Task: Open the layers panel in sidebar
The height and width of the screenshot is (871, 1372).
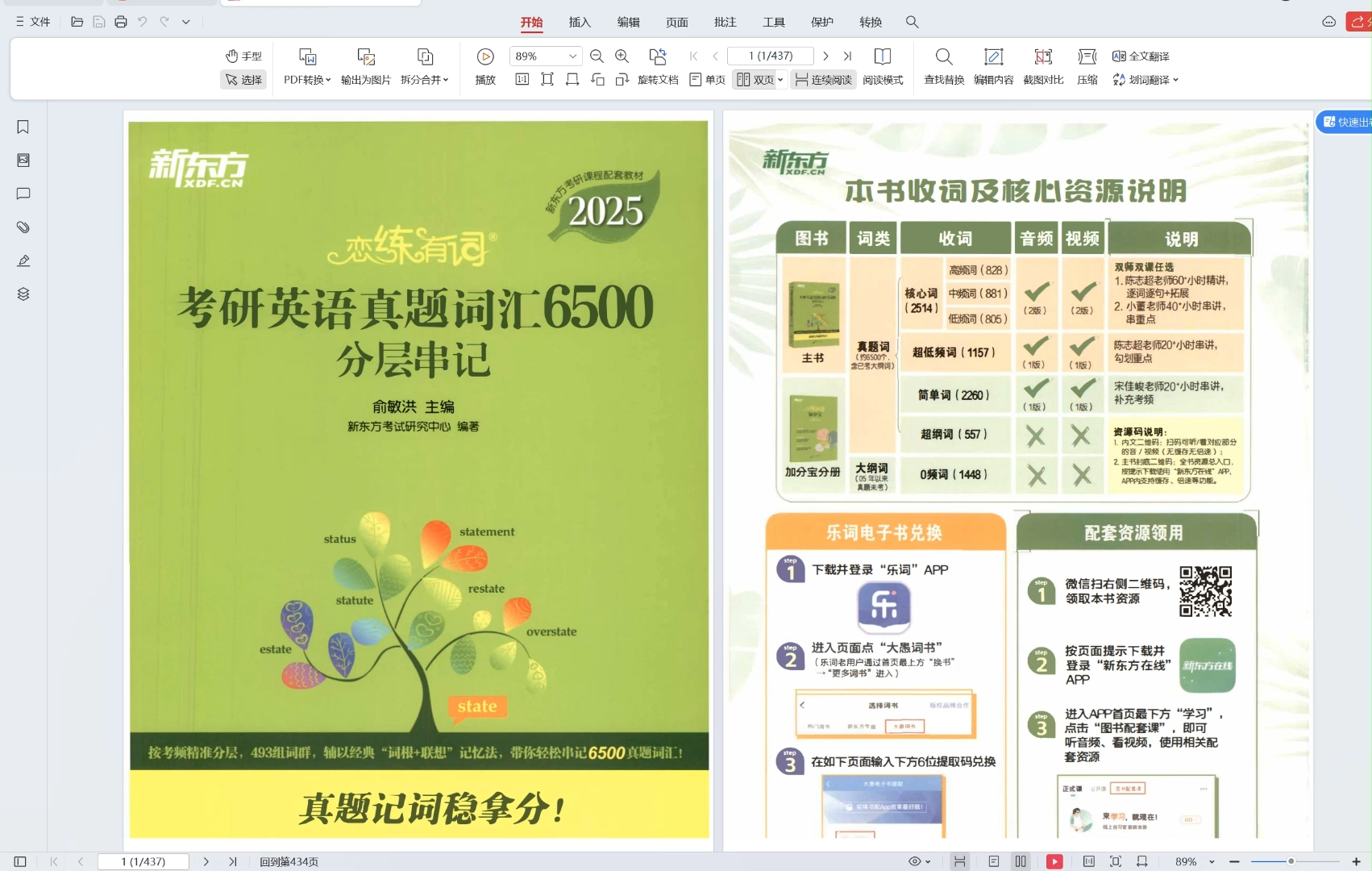Action: 23,294
